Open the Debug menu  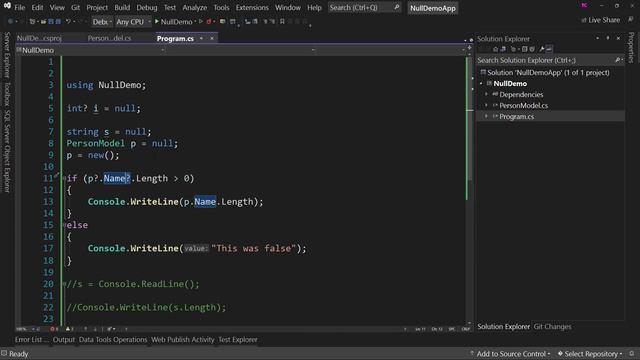tap(147, 7)
